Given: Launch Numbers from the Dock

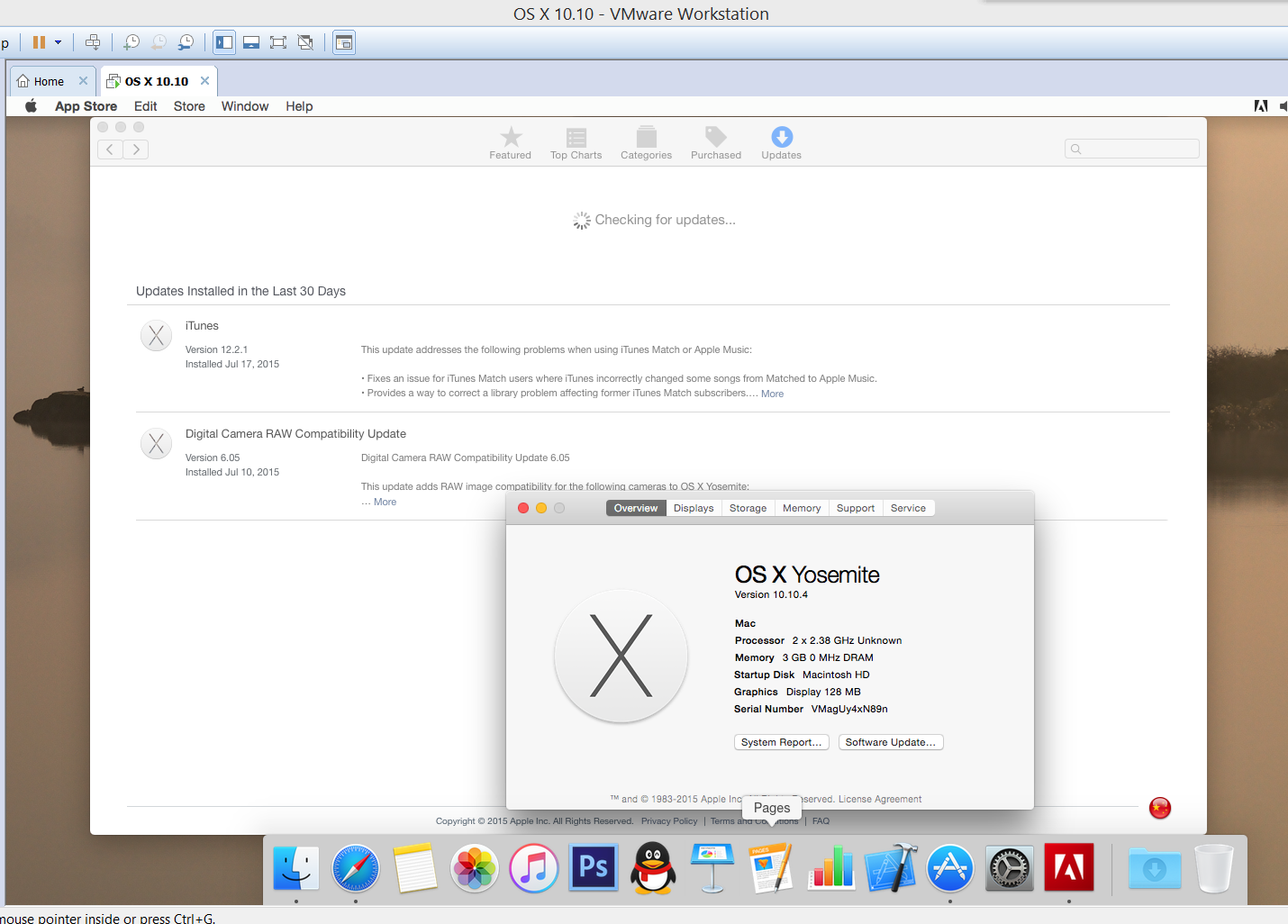Looking at the screenshot, I should coord(831,868).
